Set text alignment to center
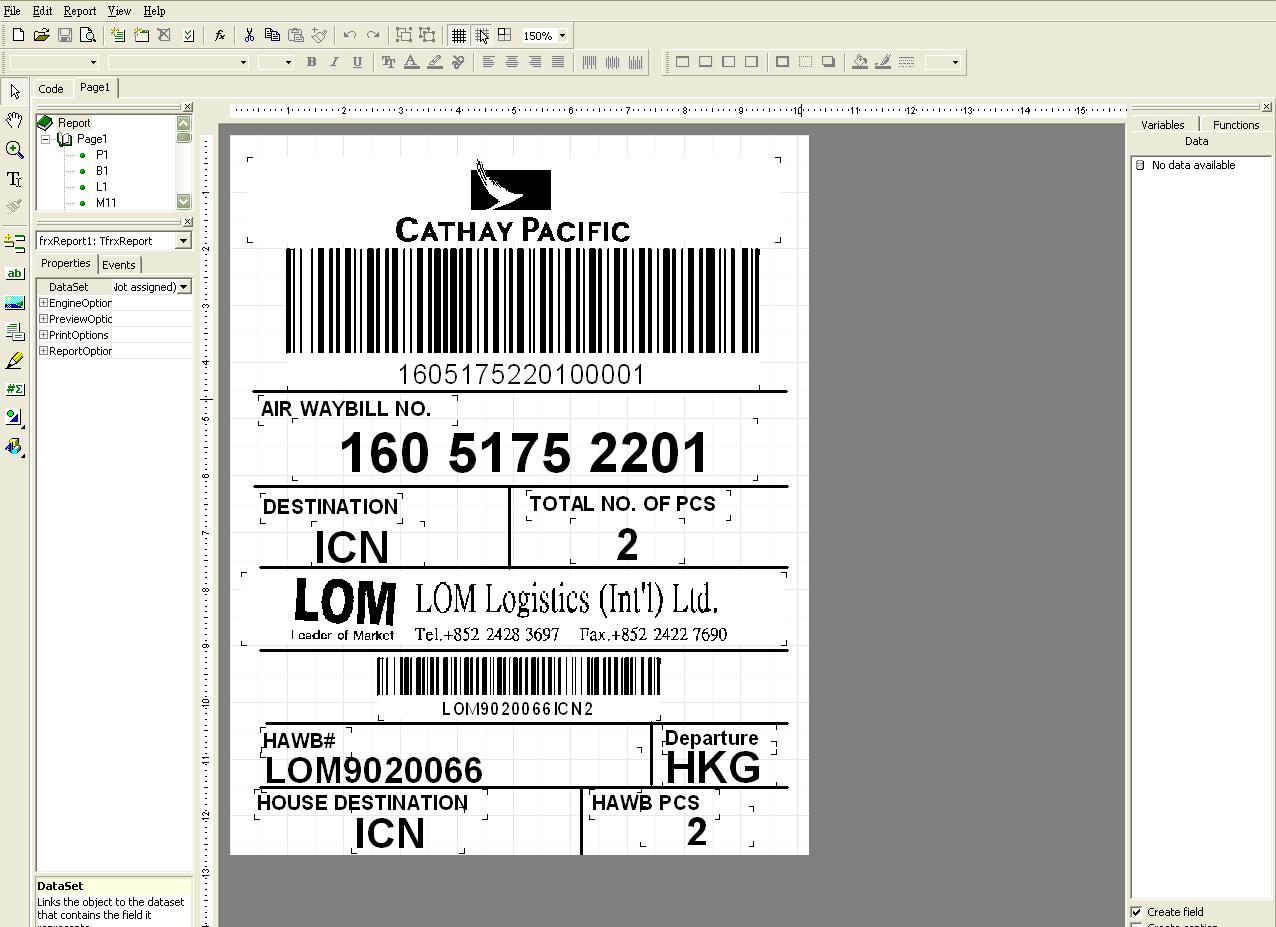The height and width of the screenshot is (927, 1276). (x=511, y=62)
